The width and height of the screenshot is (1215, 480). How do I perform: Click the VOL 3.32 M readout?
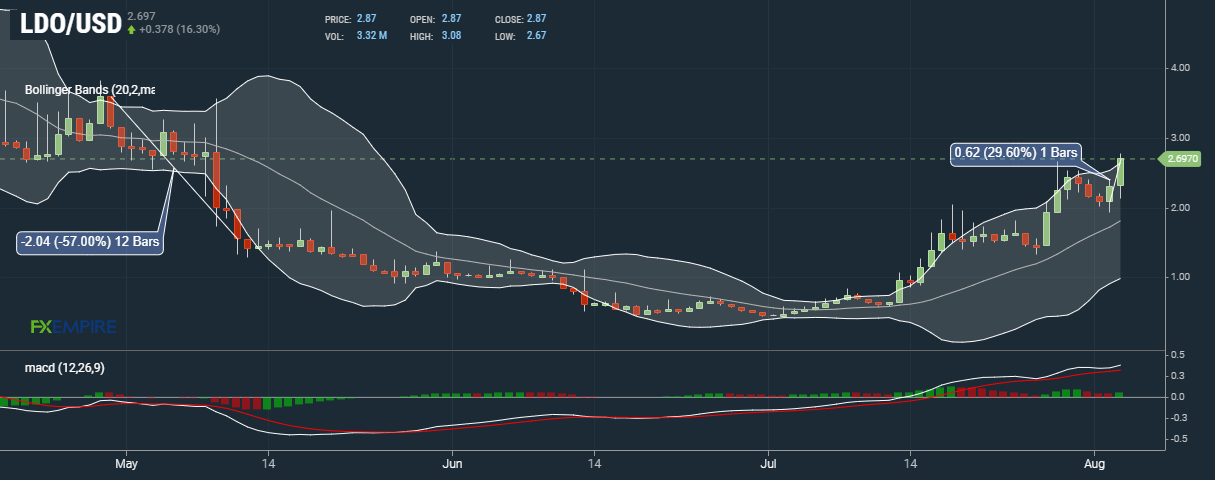(371, 36)
